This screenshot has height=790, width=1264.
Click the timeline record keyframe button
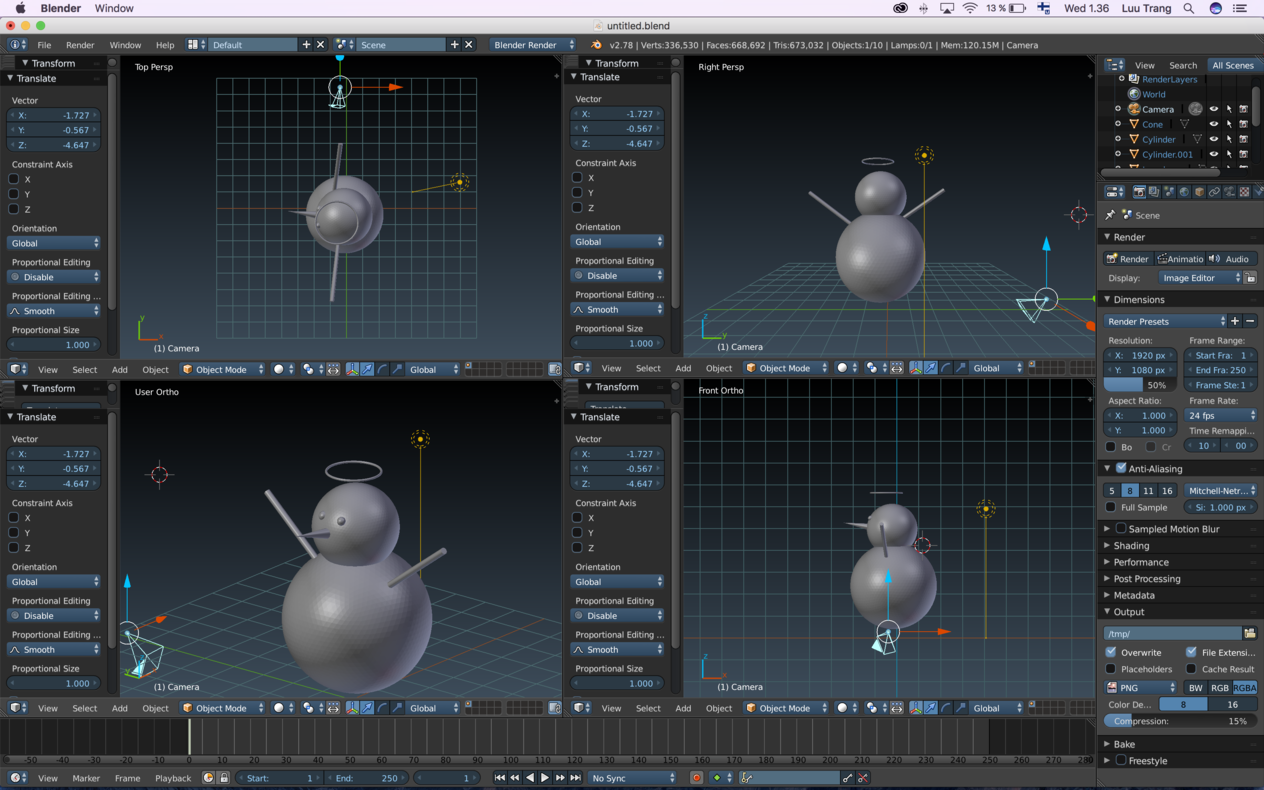697,778
